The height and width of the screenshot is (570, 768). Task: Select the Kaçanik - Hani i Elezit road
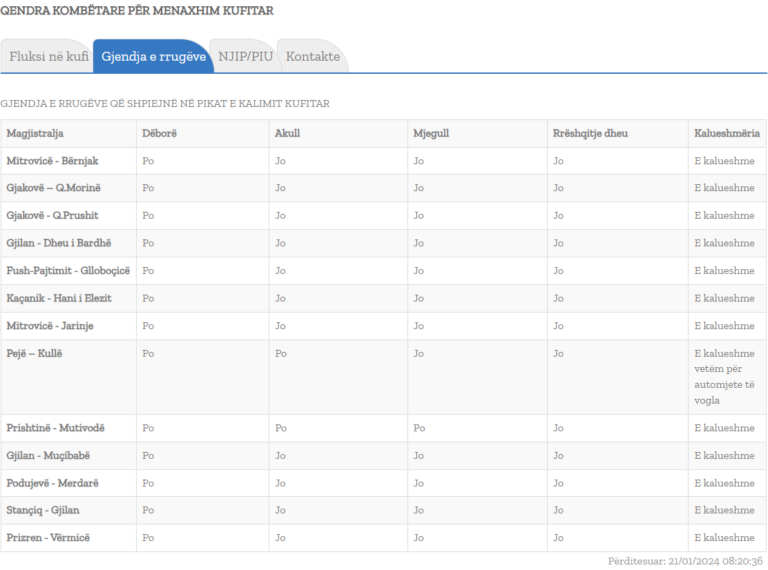(58, 298)
